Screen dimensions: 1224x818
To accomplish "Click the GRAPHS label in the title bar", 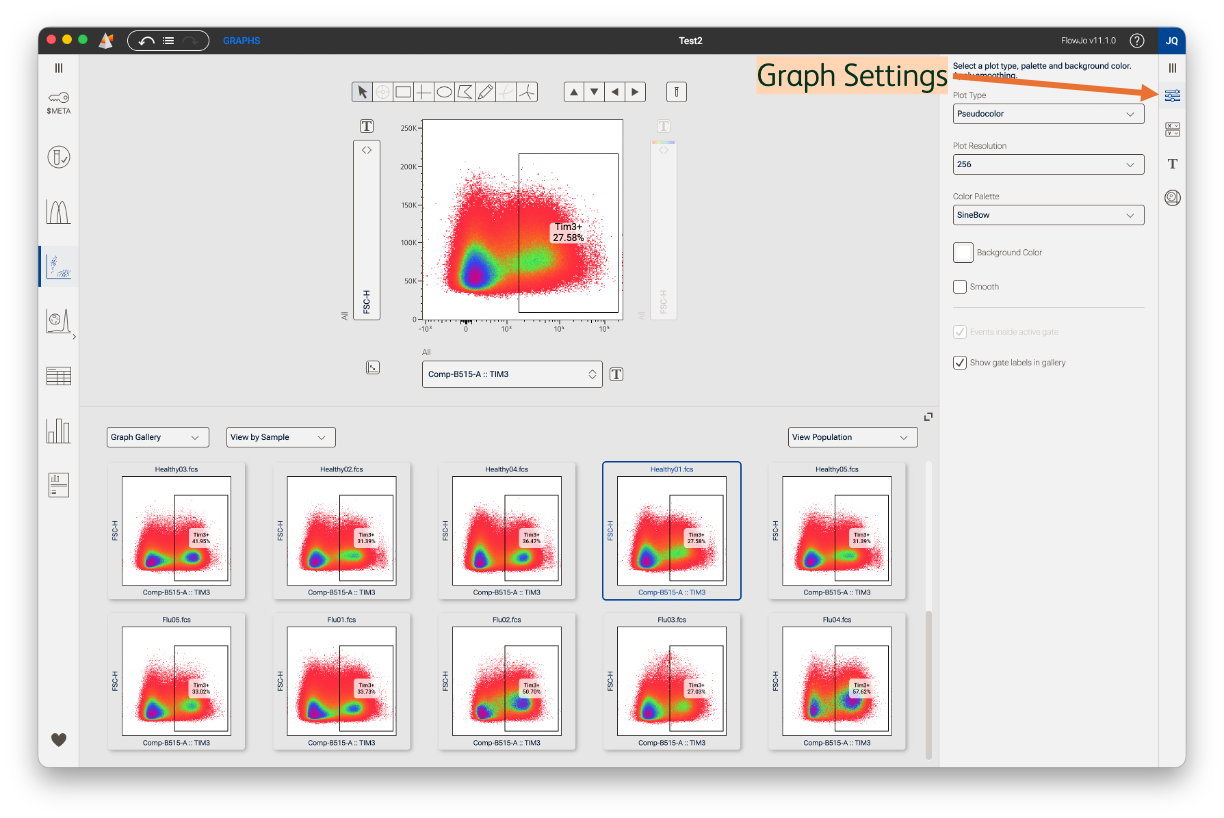I will [x=241, y=41].
